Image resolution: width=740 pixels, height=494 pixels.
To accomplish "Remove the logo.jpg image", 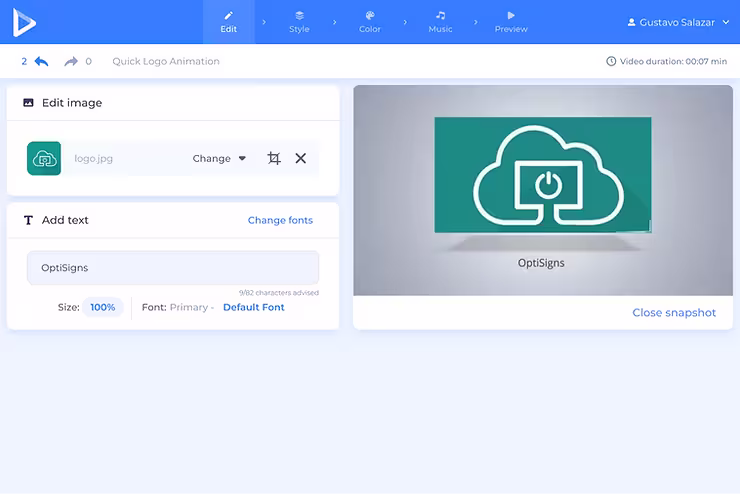I will [x=301, y=158].
